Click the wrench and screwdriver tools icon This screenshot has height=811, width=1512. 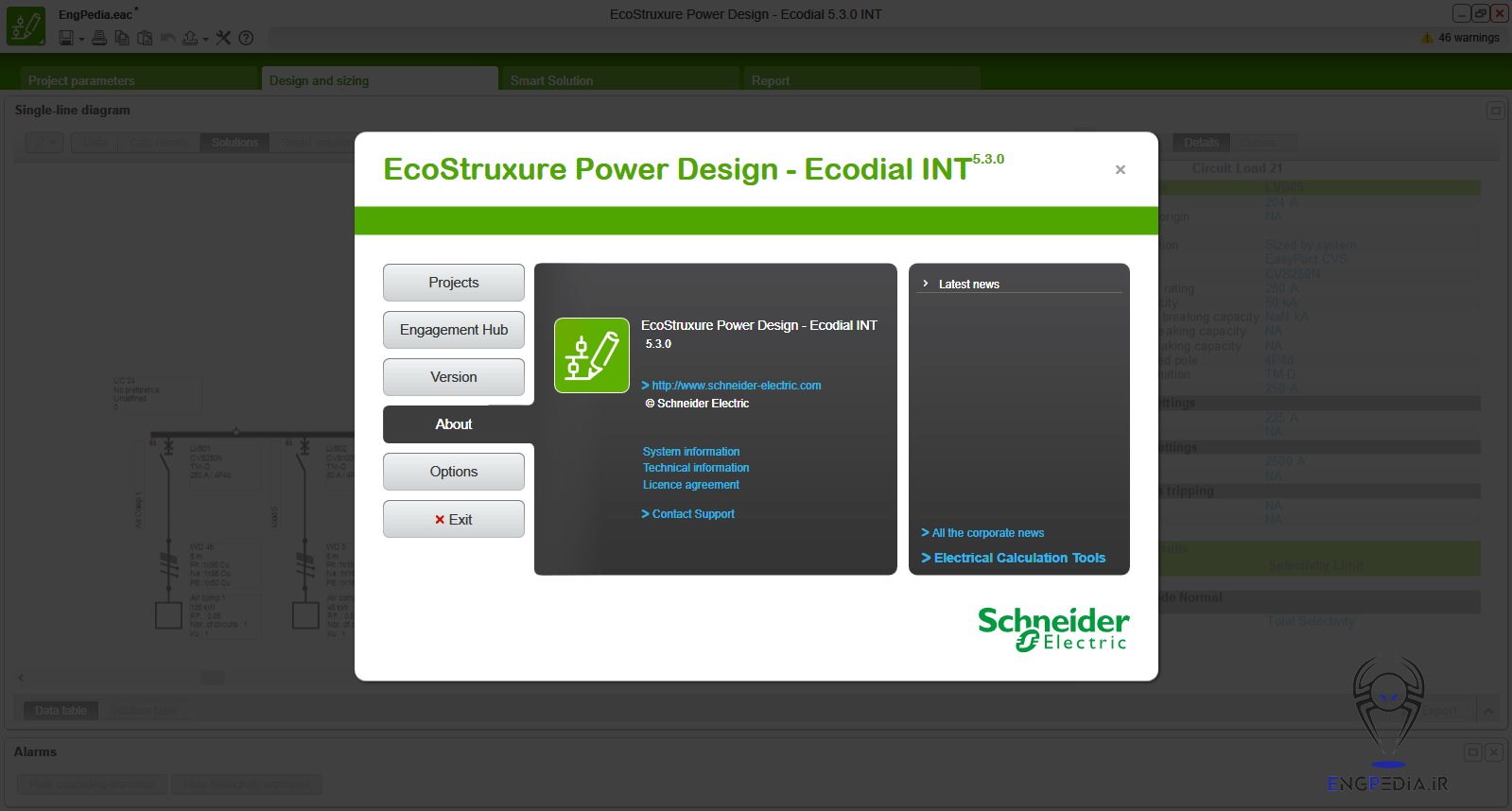(x=223, y=38)
